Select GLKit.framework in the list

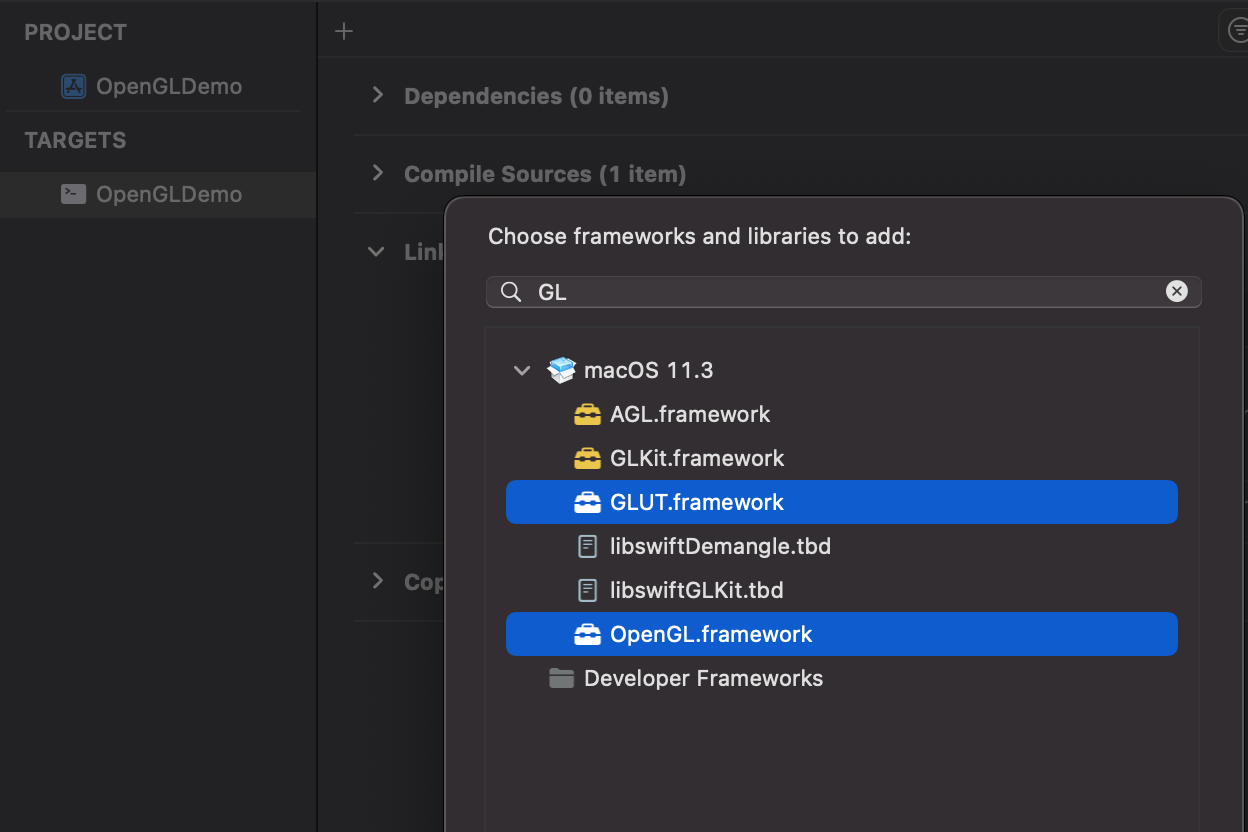pyautogui.click(x=697, y=458)
